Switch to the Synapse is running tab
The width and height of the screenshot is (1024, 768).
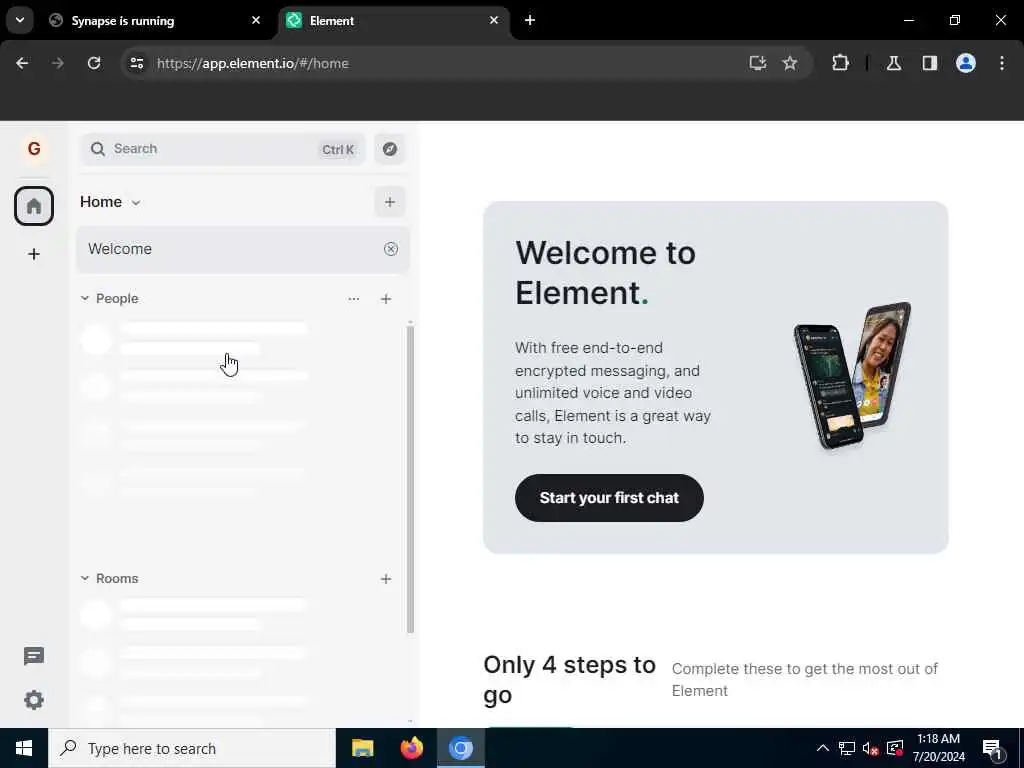pos(154,20)
